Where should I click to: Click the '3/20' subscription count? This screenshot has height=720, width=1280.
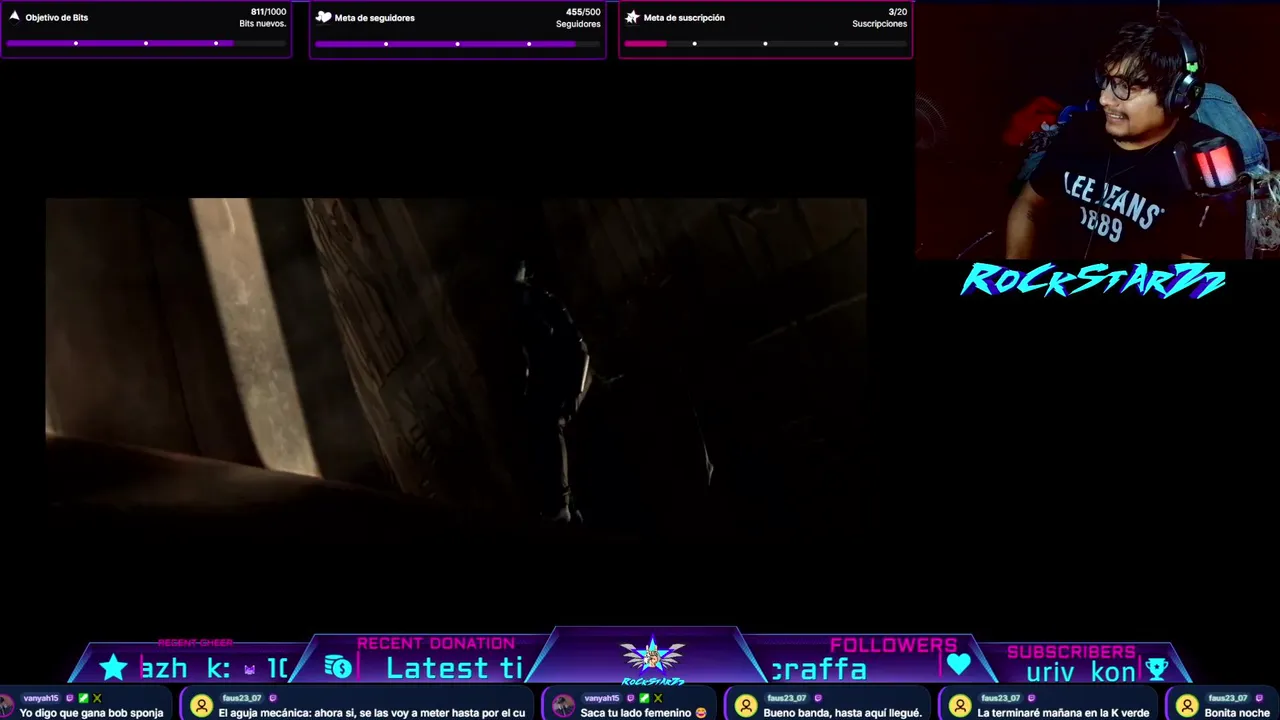coord(897,12)
